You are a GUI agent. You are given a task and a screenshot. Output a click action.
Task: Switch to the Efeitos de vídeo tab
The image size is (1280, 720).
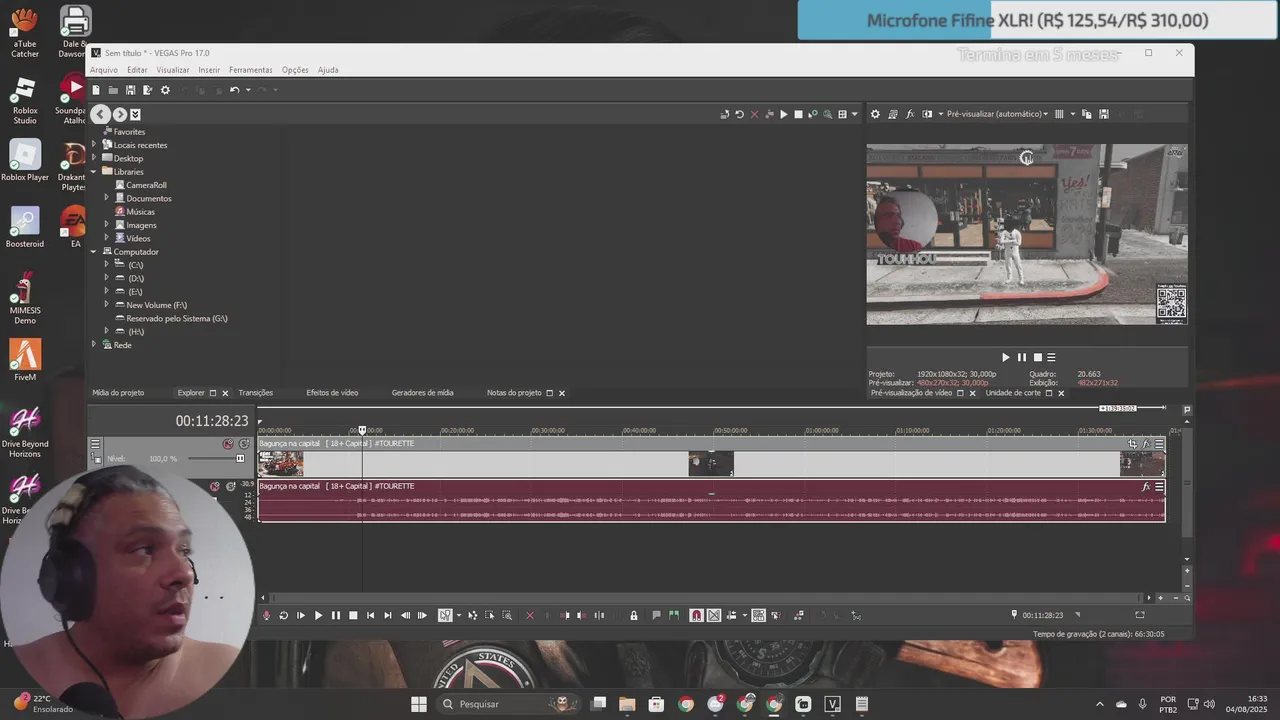(x=332, y=393)
